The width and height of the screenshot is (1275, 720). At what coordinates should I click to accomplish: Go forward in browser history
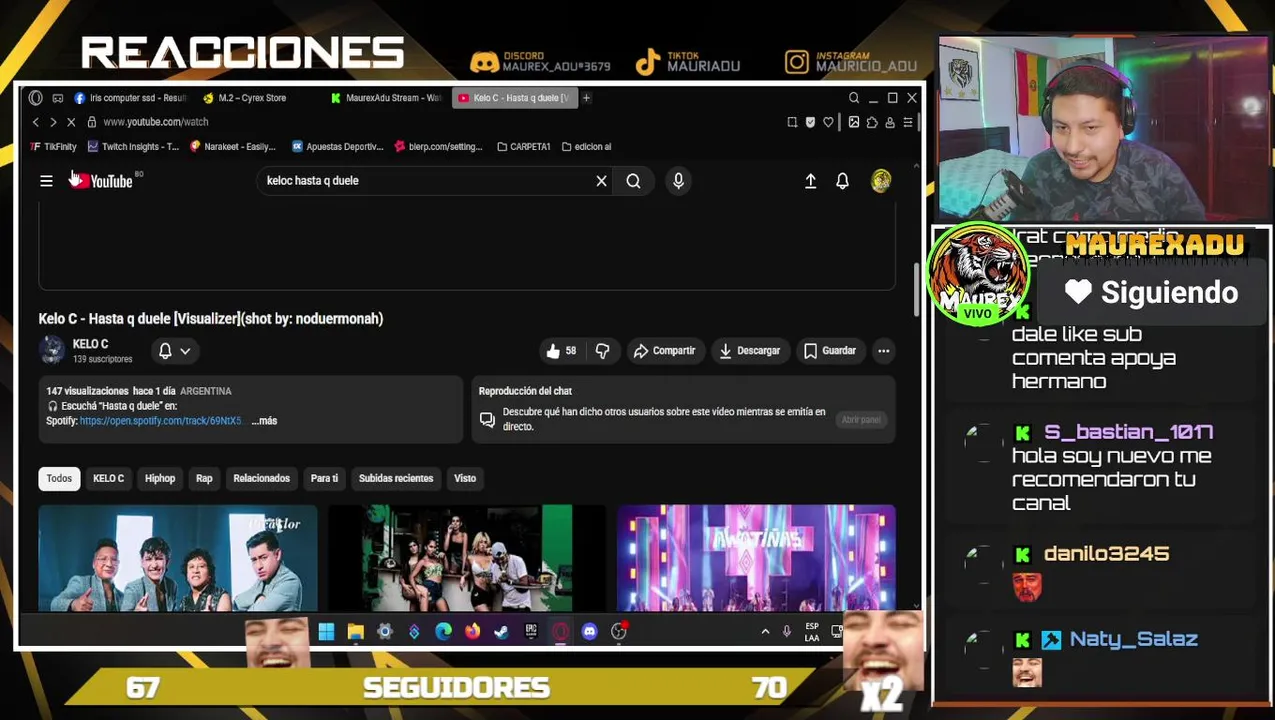click(53, 122)
